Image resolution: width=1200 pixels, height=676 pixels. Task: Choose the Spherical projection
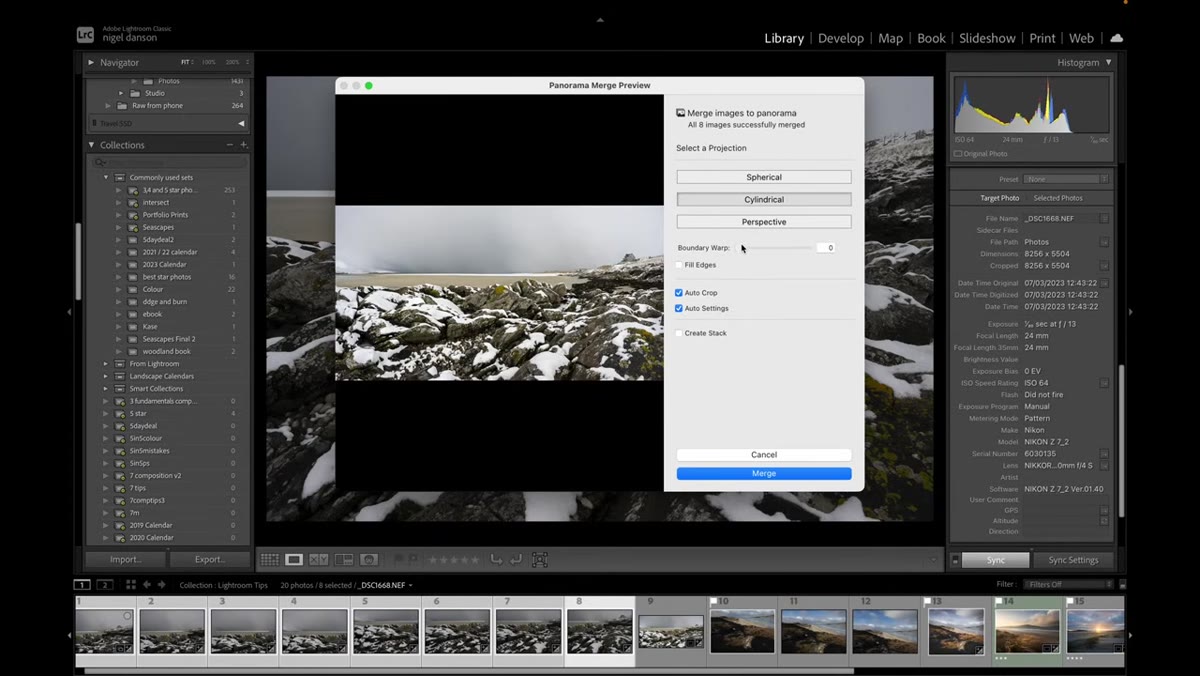tap(764, 177)
